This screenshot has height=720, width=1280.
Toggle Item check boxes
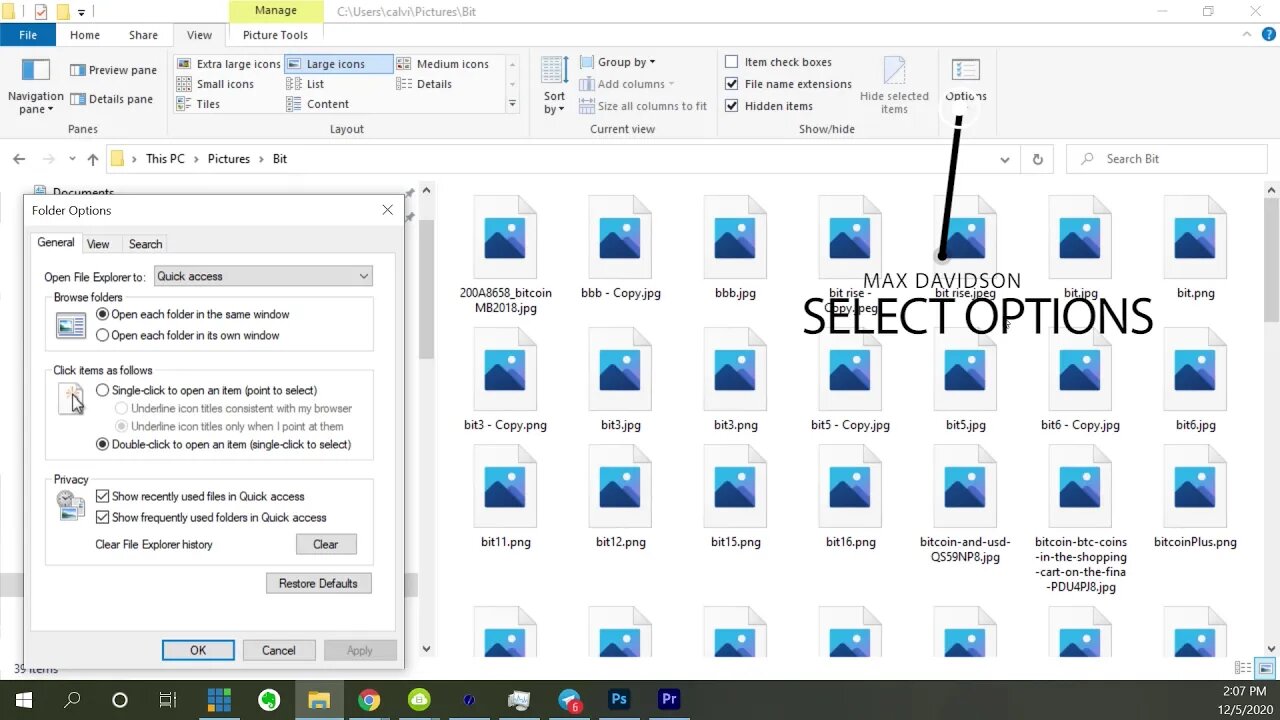pos(778,62)
